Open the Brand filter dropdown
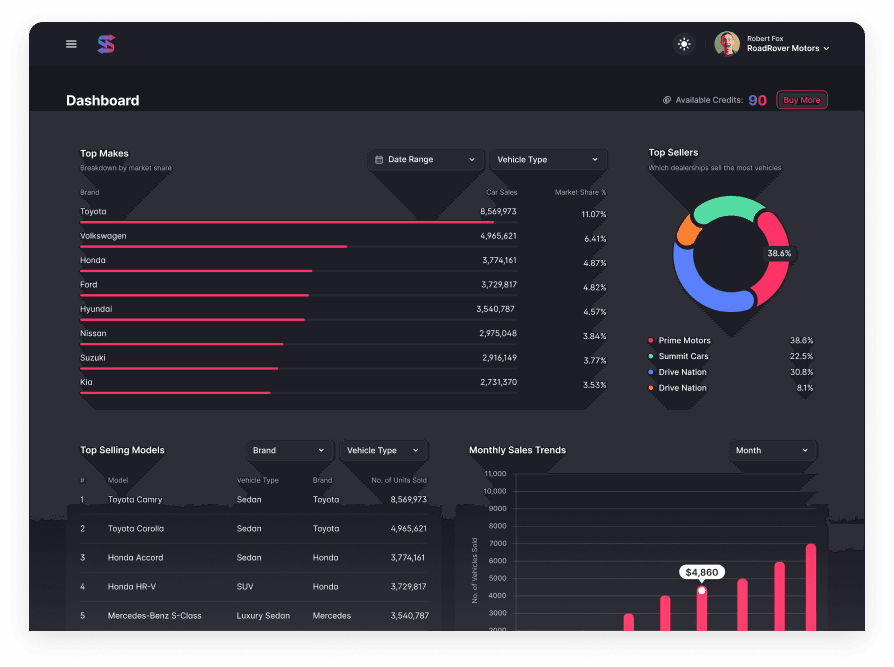 click(x=288, y=451)
